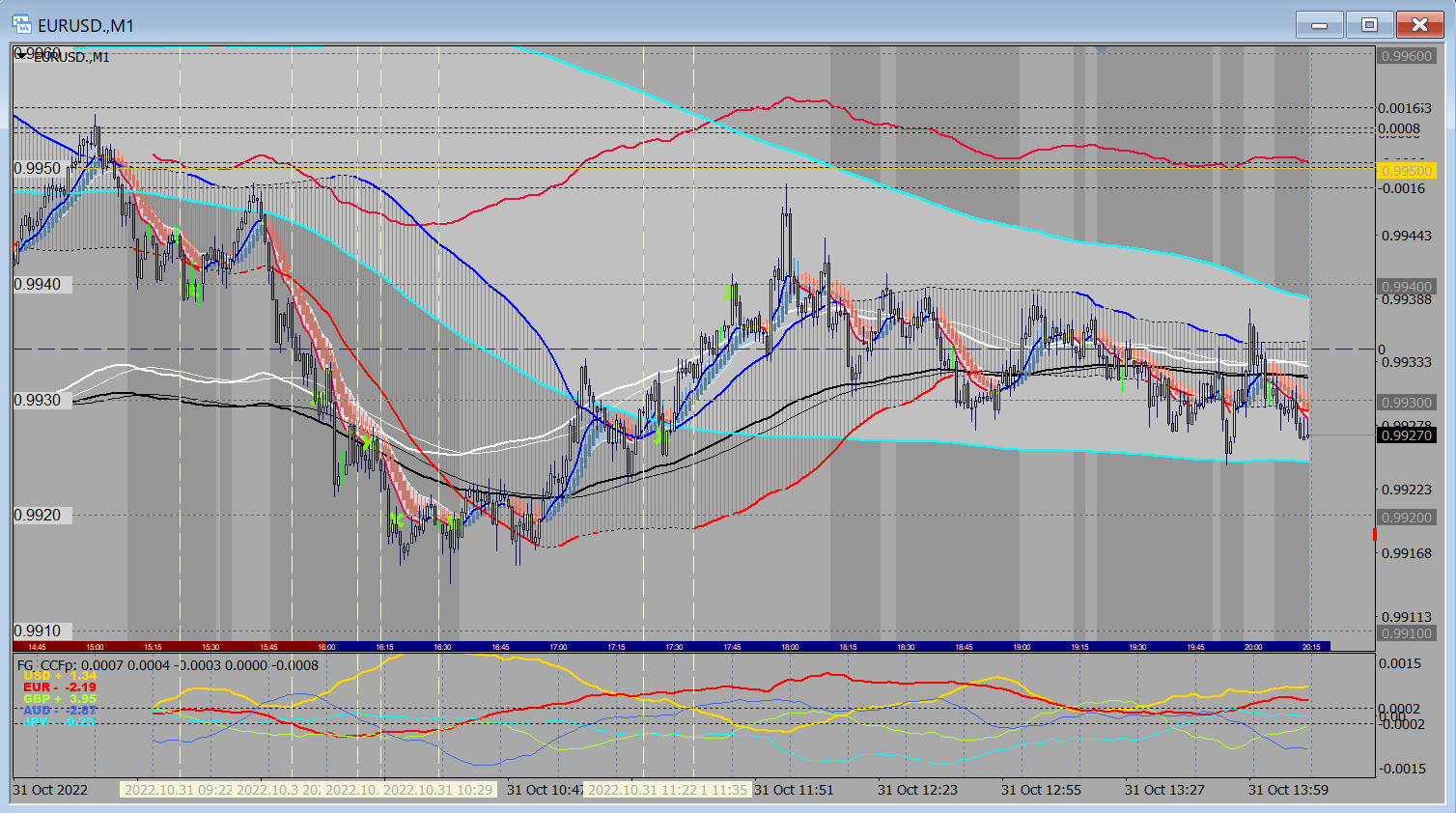Maximize the EURUSD chart window
This screenshot has width=1456, height=813.
pos(1369,25)
